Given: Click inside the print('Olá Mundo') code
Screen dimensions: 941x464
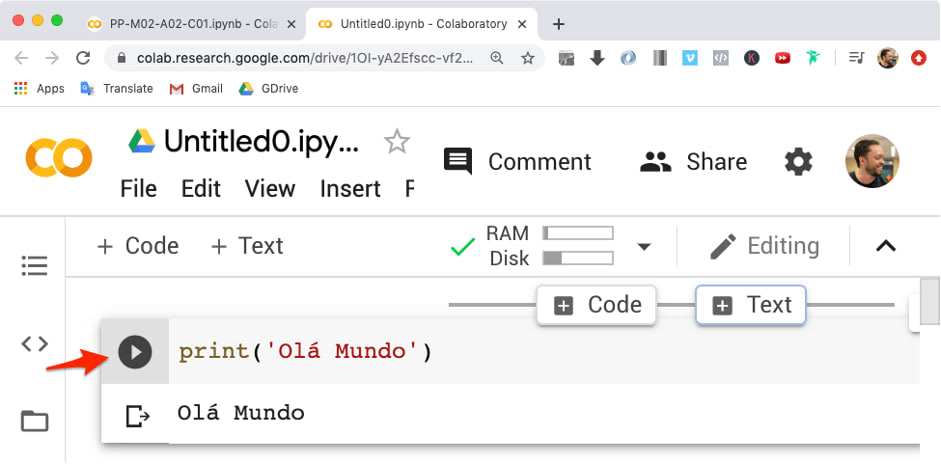Looking at the screenshot, I should [305, 352].
